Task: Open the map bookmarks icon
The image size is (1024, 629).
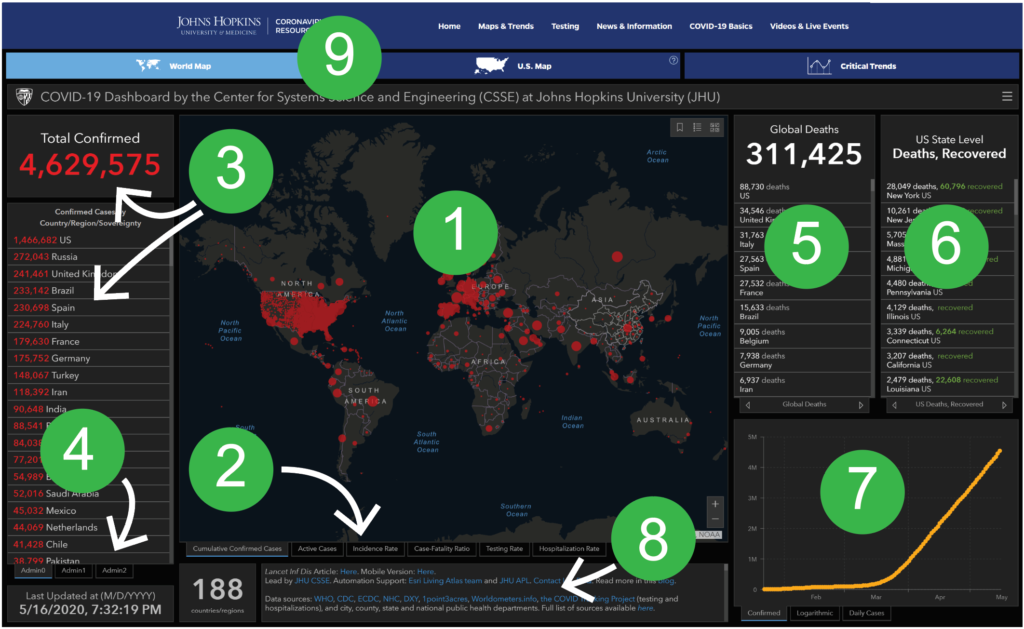Action: point(680,127)
